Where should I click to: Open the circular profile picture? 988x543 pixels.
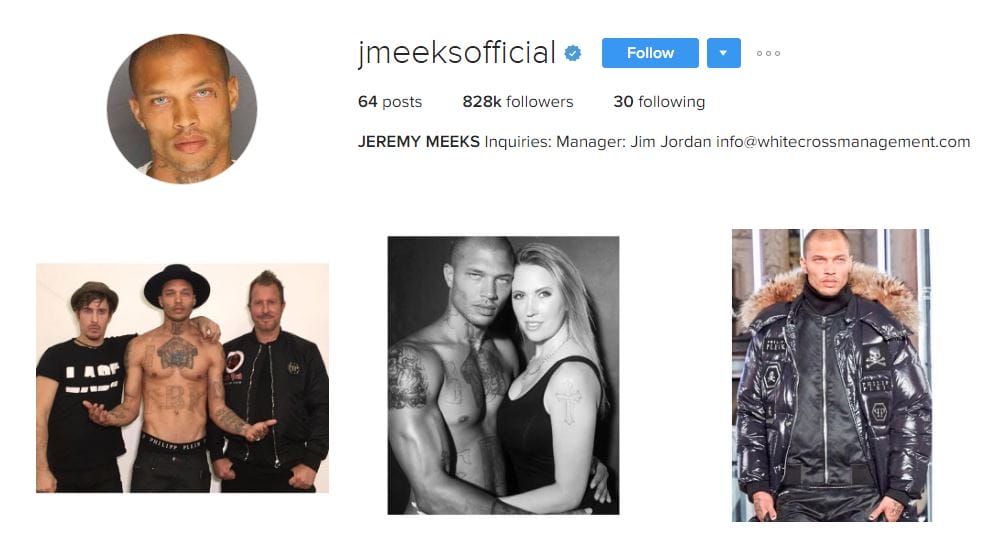coord(182,109)
